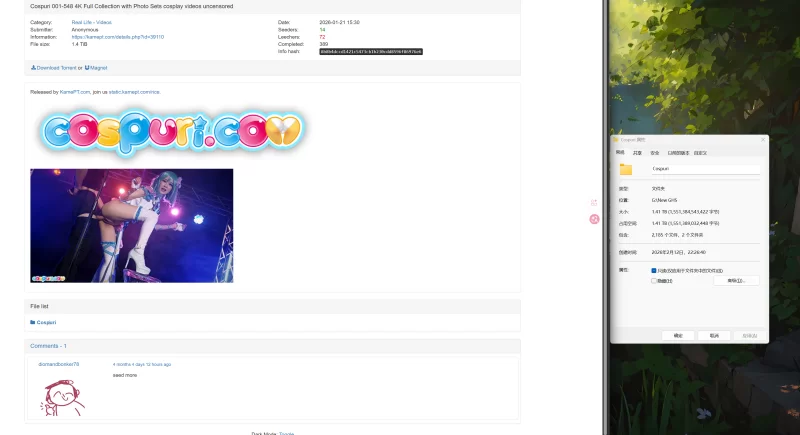The image size is (800, 435).
Task: Click the small folder icon in properties title bar
Action: [616, 140]
